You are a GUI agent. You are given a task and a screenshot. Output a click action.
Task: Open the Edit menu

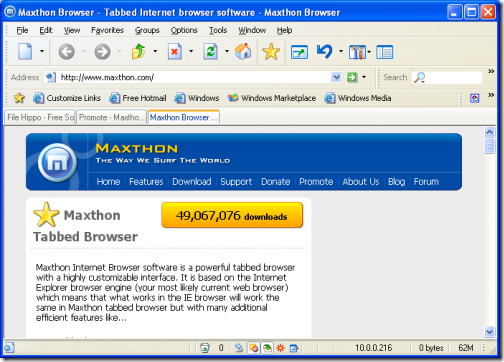coord(46,30)
